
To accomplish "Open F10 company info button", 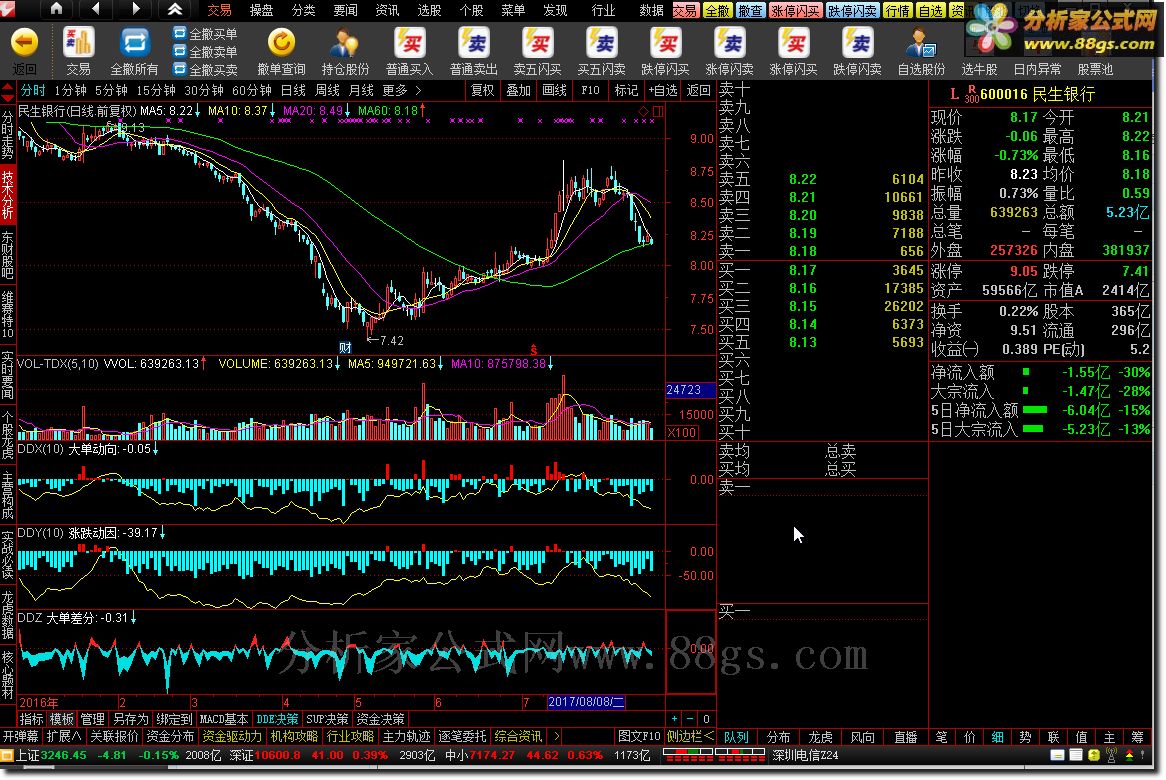I will pyautogui.click(x=590, y=90).
